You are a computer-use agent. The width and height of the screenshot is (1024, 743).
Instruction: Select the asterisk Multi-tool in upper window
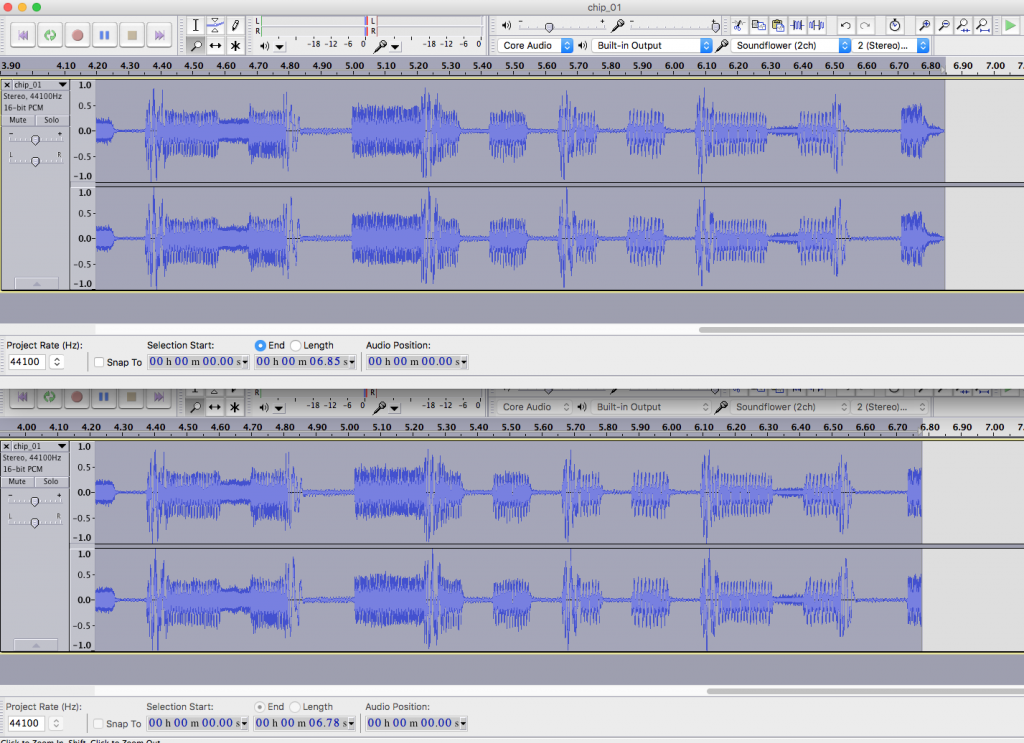tap(235, 46)
